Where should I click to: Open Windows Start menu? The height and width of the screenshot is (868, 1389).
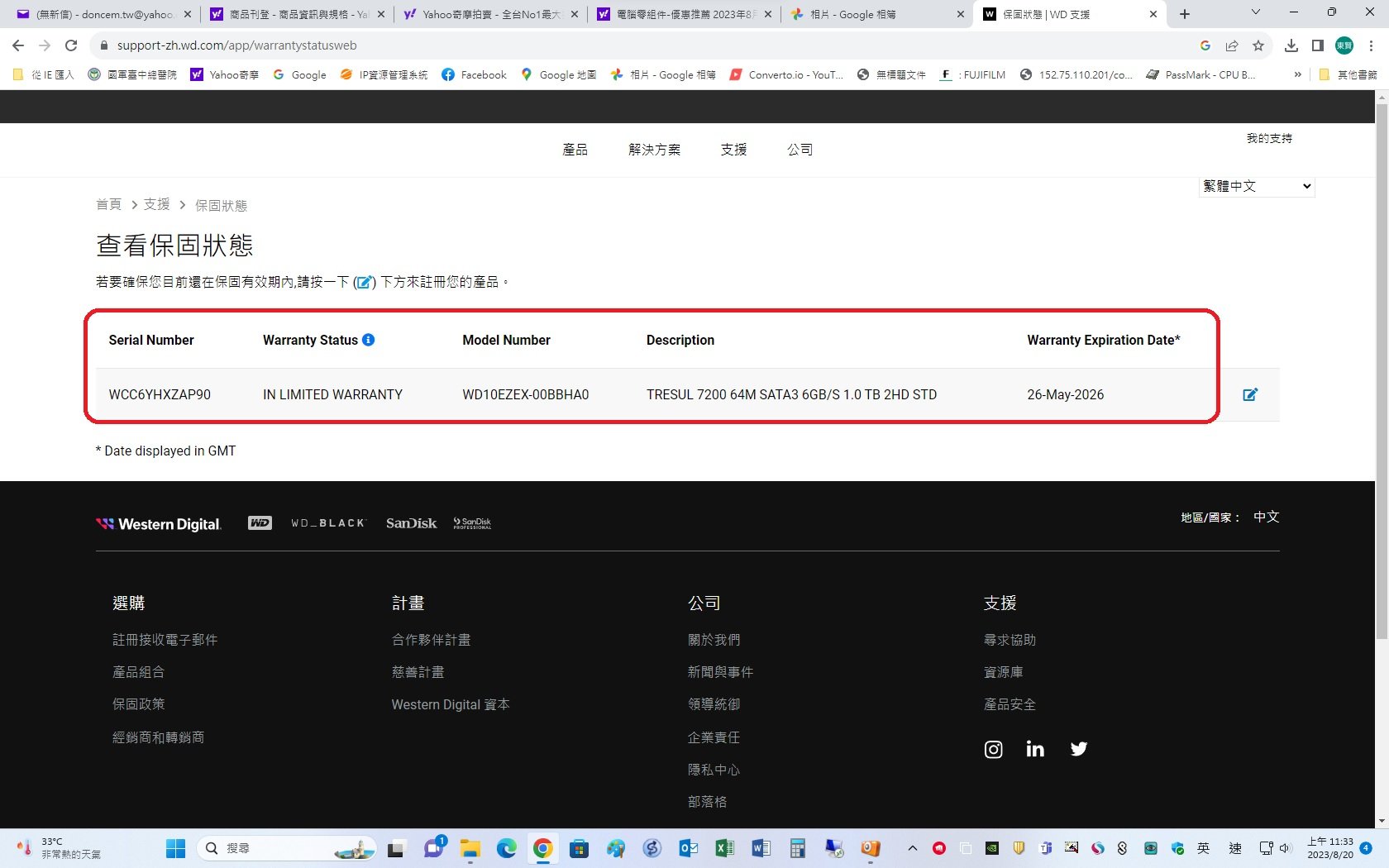(x=175, y=848)
